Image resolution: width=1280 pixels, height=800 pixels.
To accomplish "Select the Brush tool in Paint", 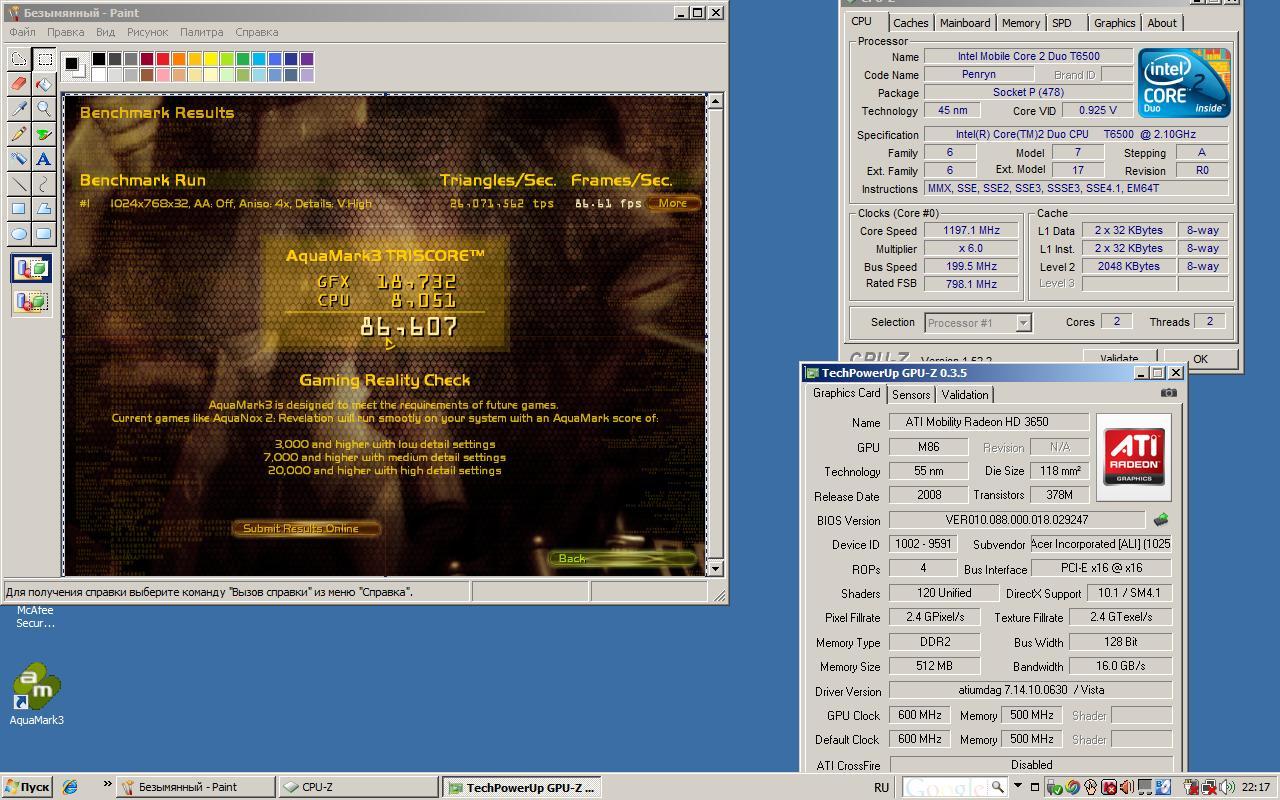I will [44, 134].
